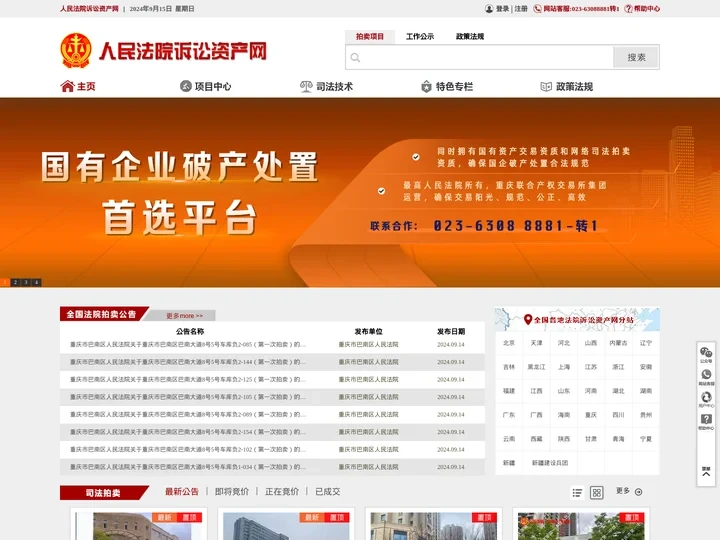Click 人民法院诉讼资产网 top-left link
This screenshot has width=720, height=540.
(89, 9)
